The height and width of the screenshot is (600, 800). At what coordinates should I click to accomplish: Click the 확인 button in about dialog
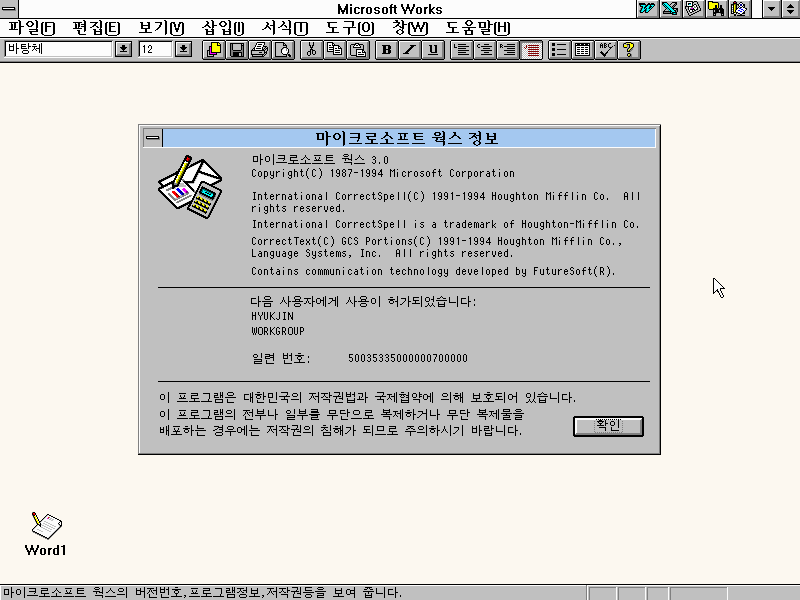click(x=608, y=426)
